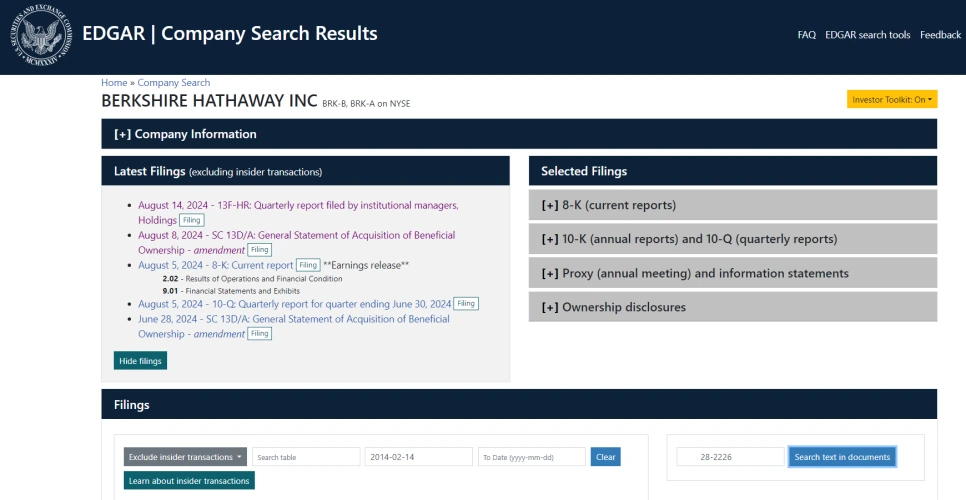The width and height of the screenshot is (966, 500).
Task: Expand 10-K and 10-Q reports section
Action: 733,239
